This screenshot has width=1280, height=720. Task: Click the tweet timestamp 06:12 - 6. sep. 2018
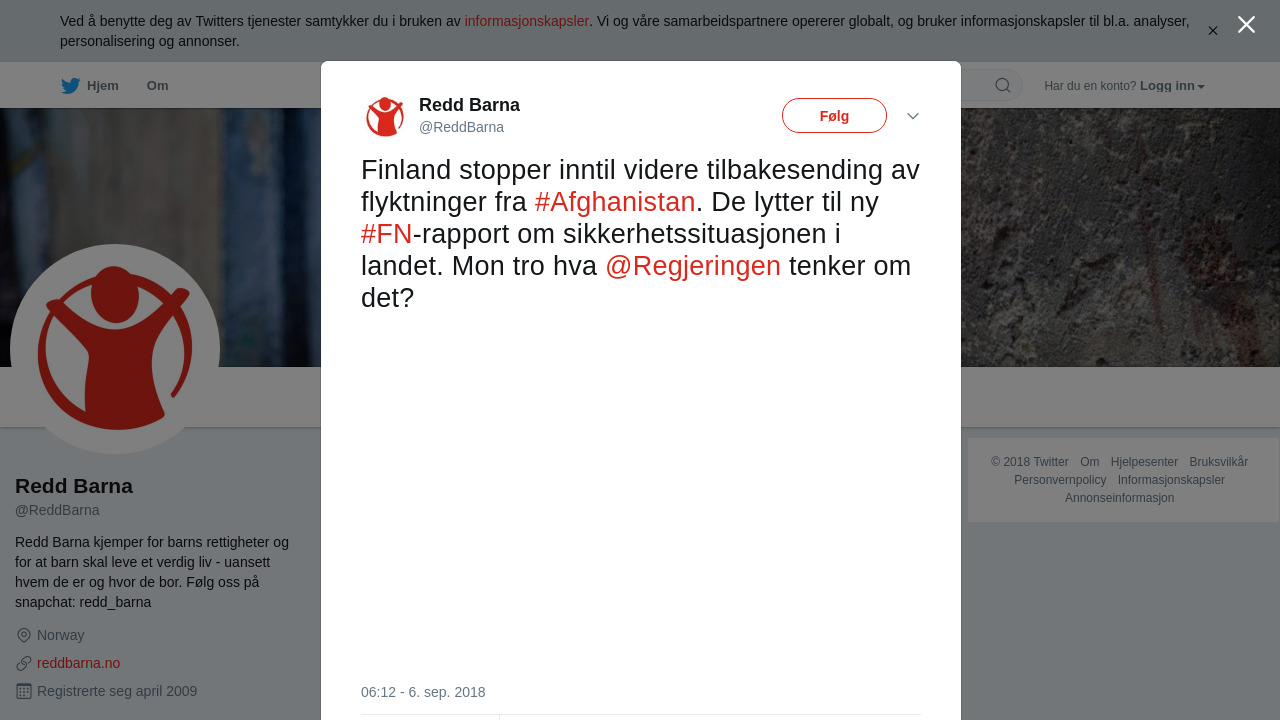[423, 692]
